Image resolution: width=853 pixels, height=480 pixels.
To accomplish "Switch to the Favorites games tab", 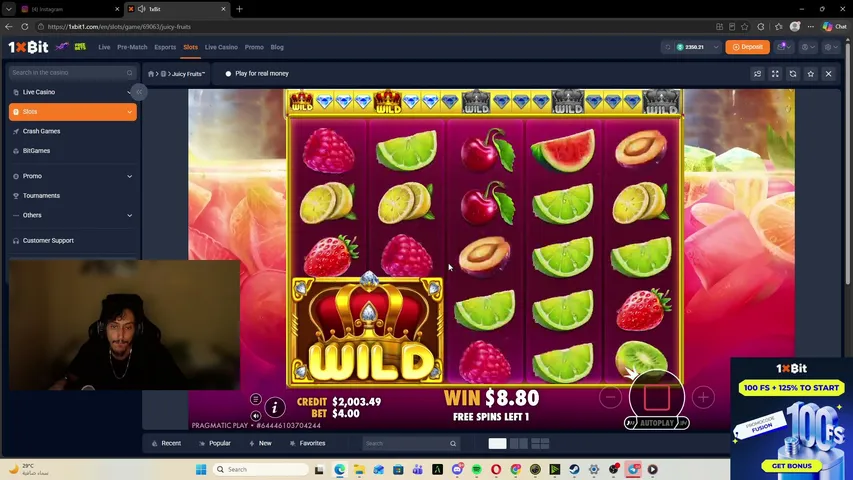I will tap(307, 444).
